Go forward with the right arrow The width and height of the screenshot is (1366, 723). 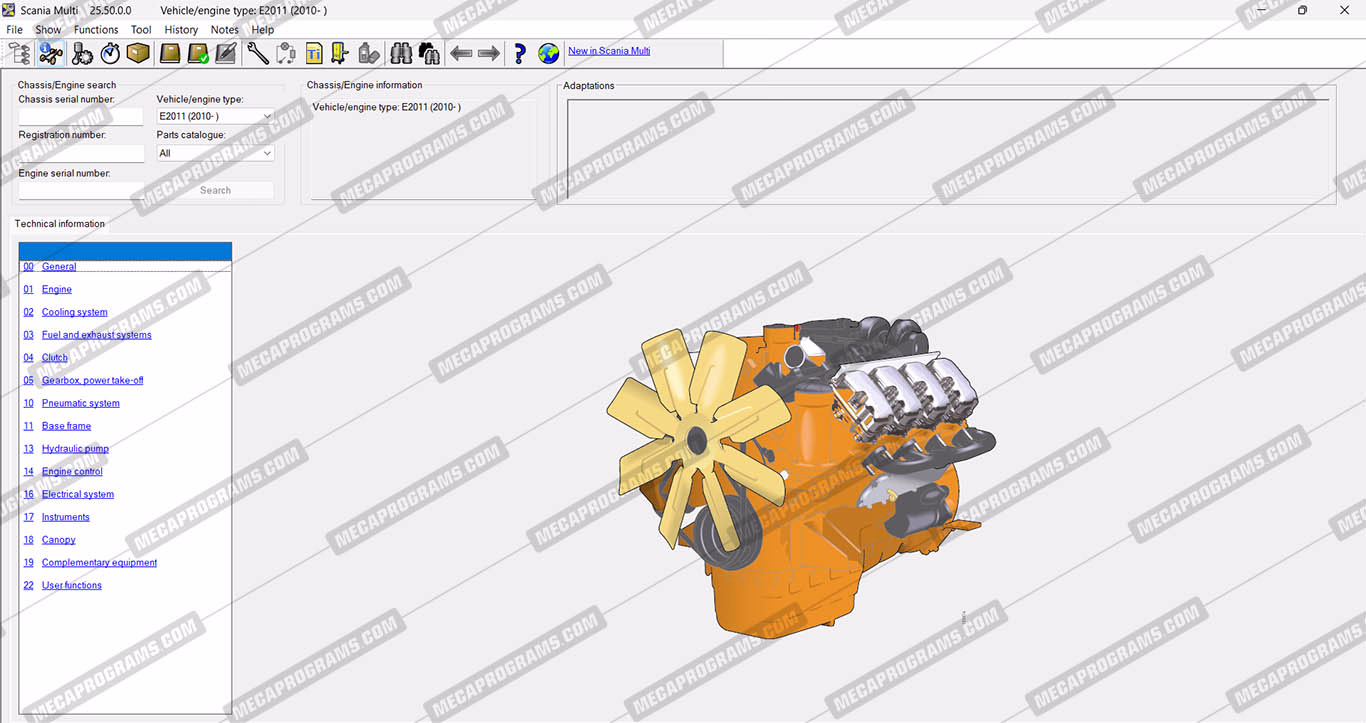tap(489, 53)
